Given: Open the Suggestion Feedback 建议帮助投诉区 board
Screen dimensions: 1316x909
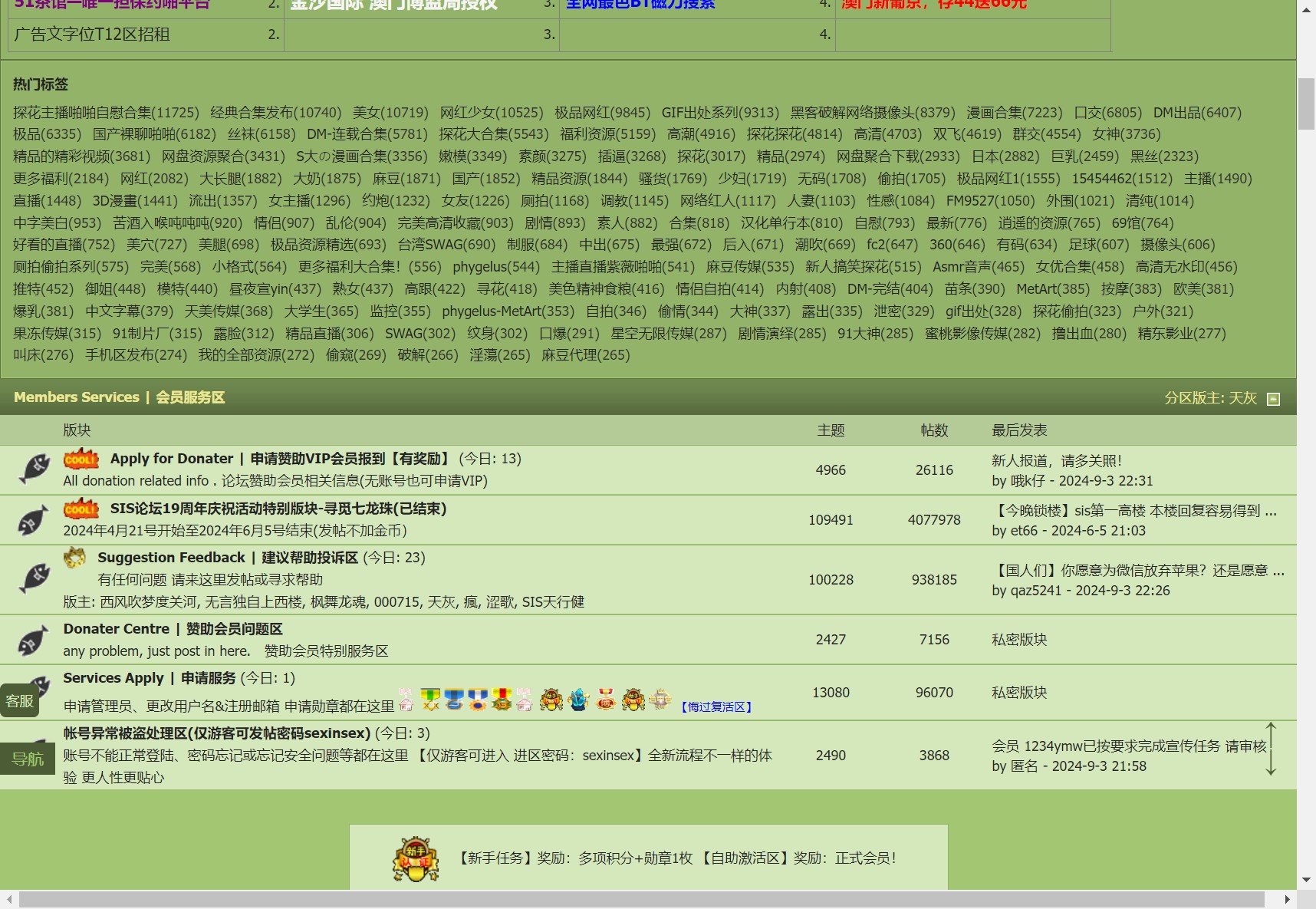Looking at the screenshot, I should coord(228,558).
